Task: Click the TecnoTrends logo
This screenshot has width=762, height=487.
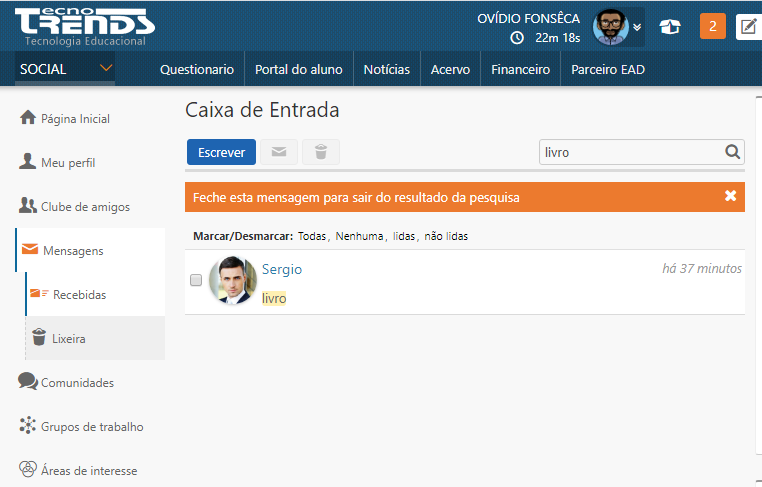Action: click(x=85, y=27)
